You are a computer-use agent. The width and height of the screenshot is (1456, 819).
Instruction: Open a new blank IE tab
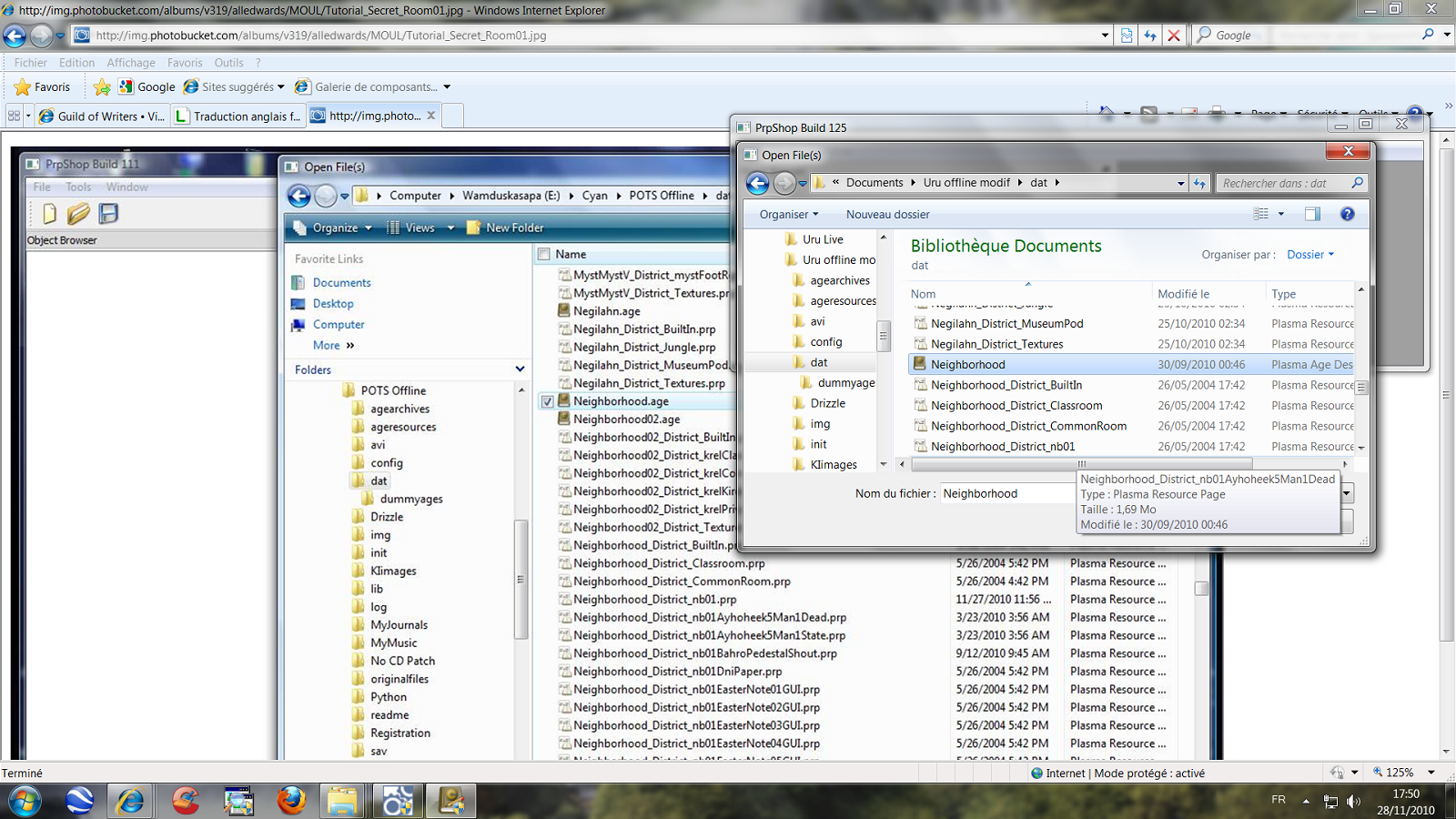point(453,116)
